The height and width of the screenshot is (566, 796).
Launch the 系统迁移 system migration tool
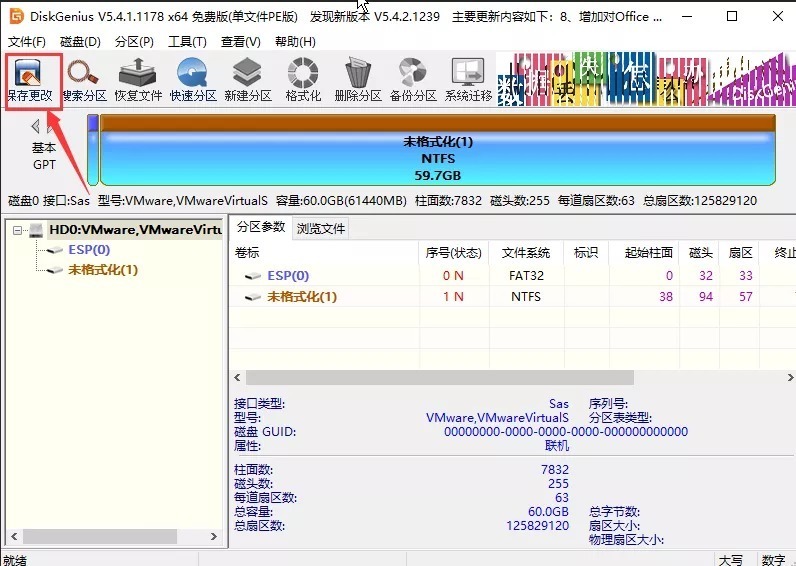[468, 80]
